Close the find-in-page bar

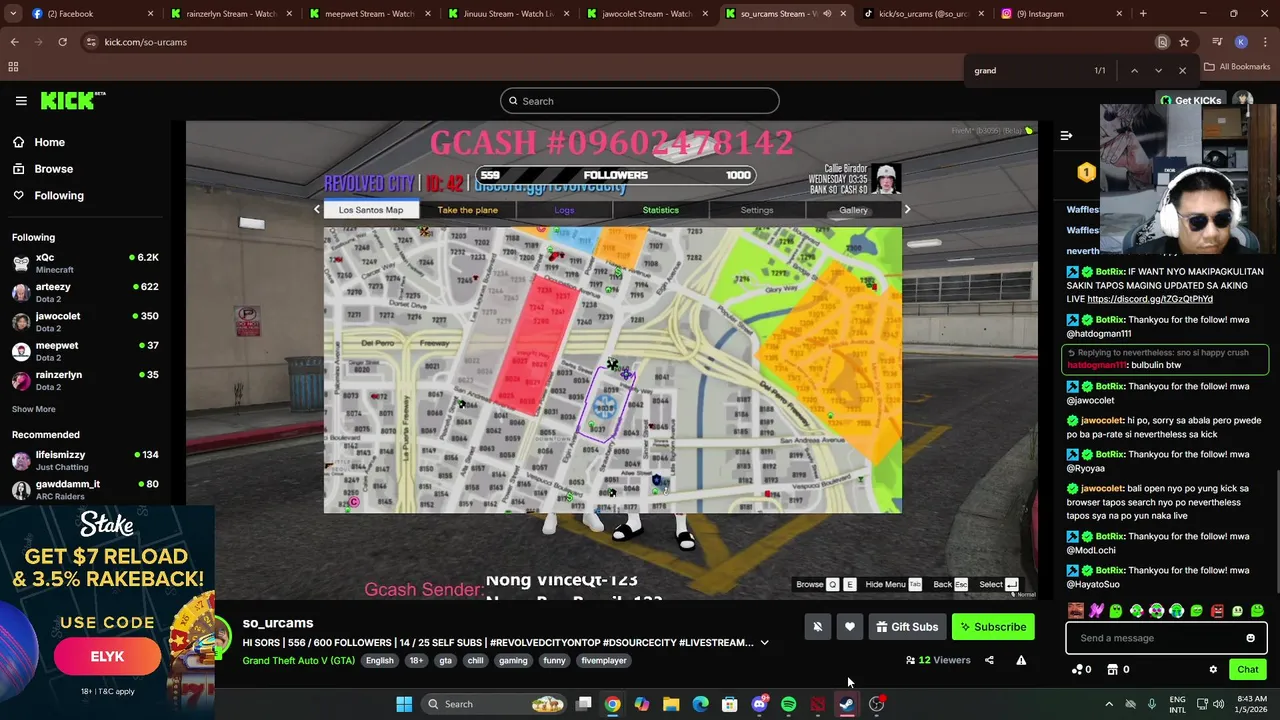point(1182,71)
